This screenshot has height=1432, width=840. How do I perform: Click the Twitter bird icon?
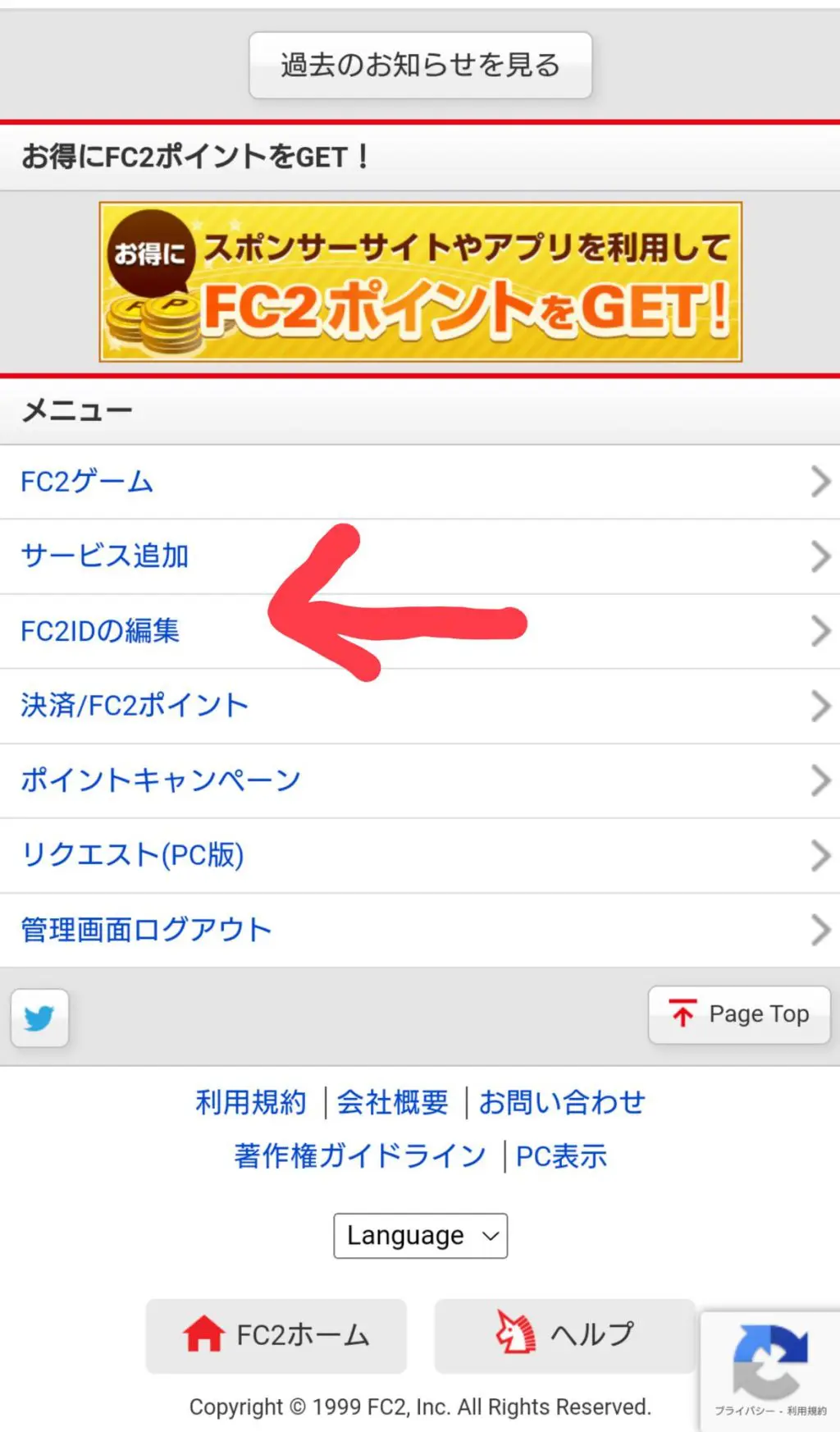39,1018
